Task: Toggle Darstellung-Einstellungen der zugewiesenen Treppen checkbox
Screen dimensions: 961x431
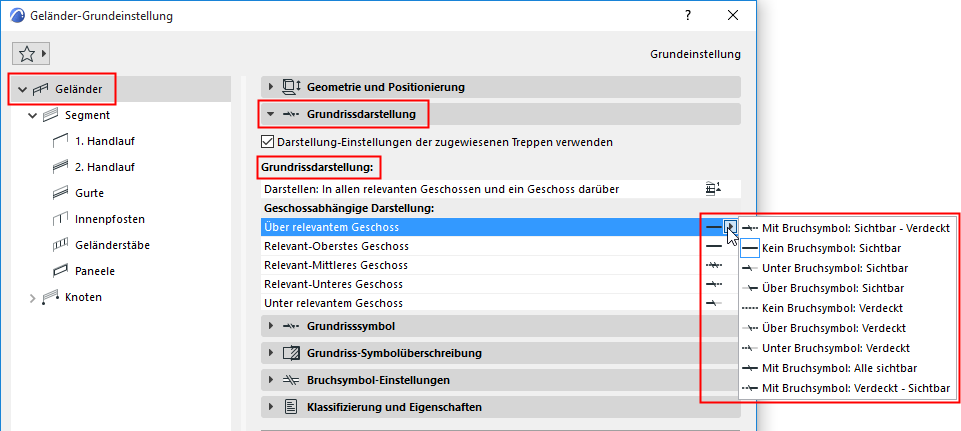Action: tap(267, 142)
